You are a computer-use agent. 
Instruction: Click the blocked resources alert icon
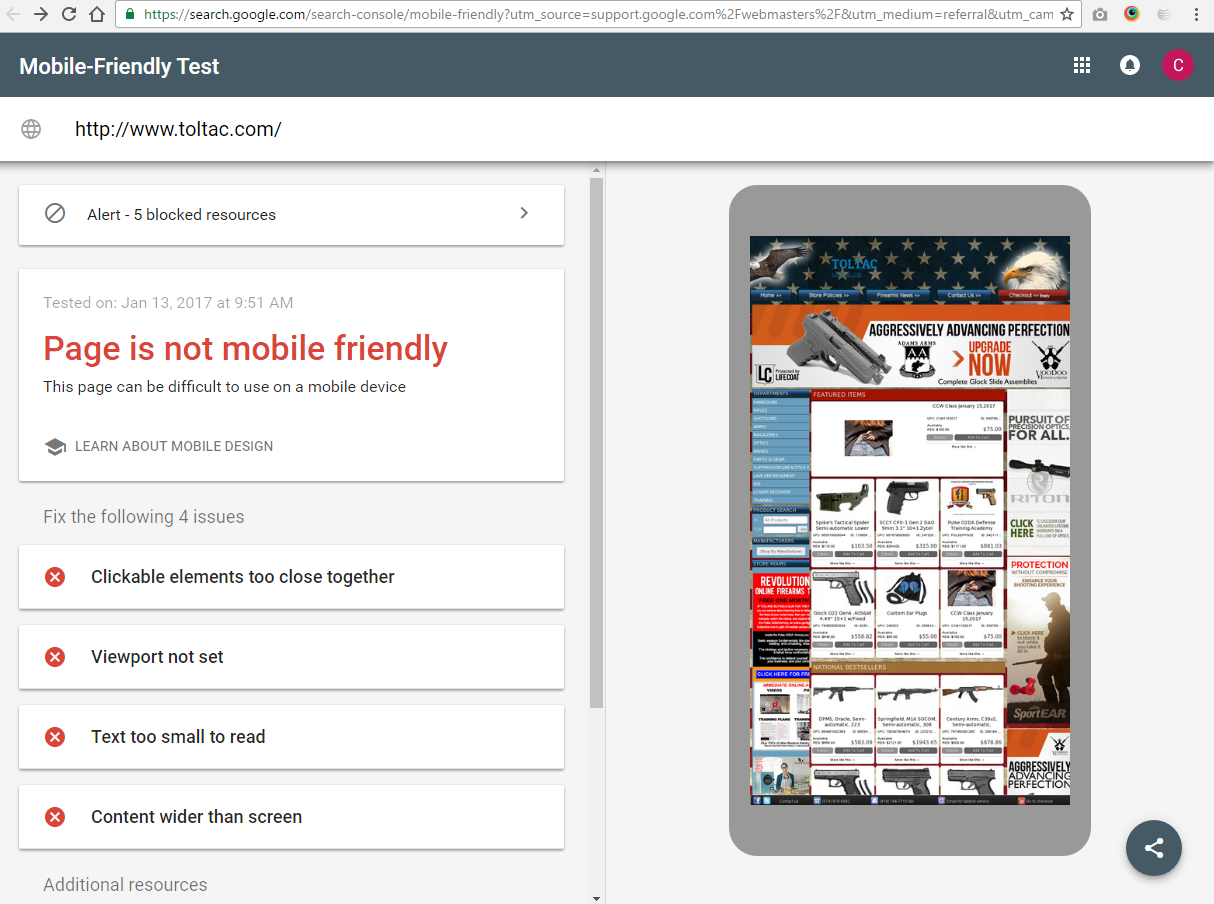[x=55, y=213]
